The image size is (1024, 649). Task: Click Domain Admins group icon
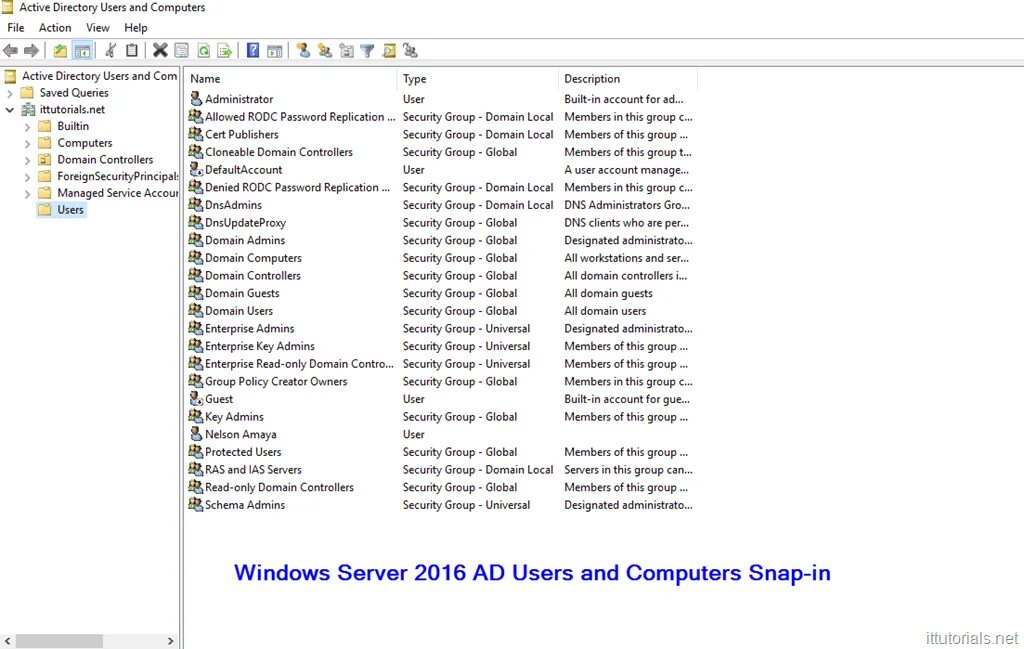[x=196, y=240]
